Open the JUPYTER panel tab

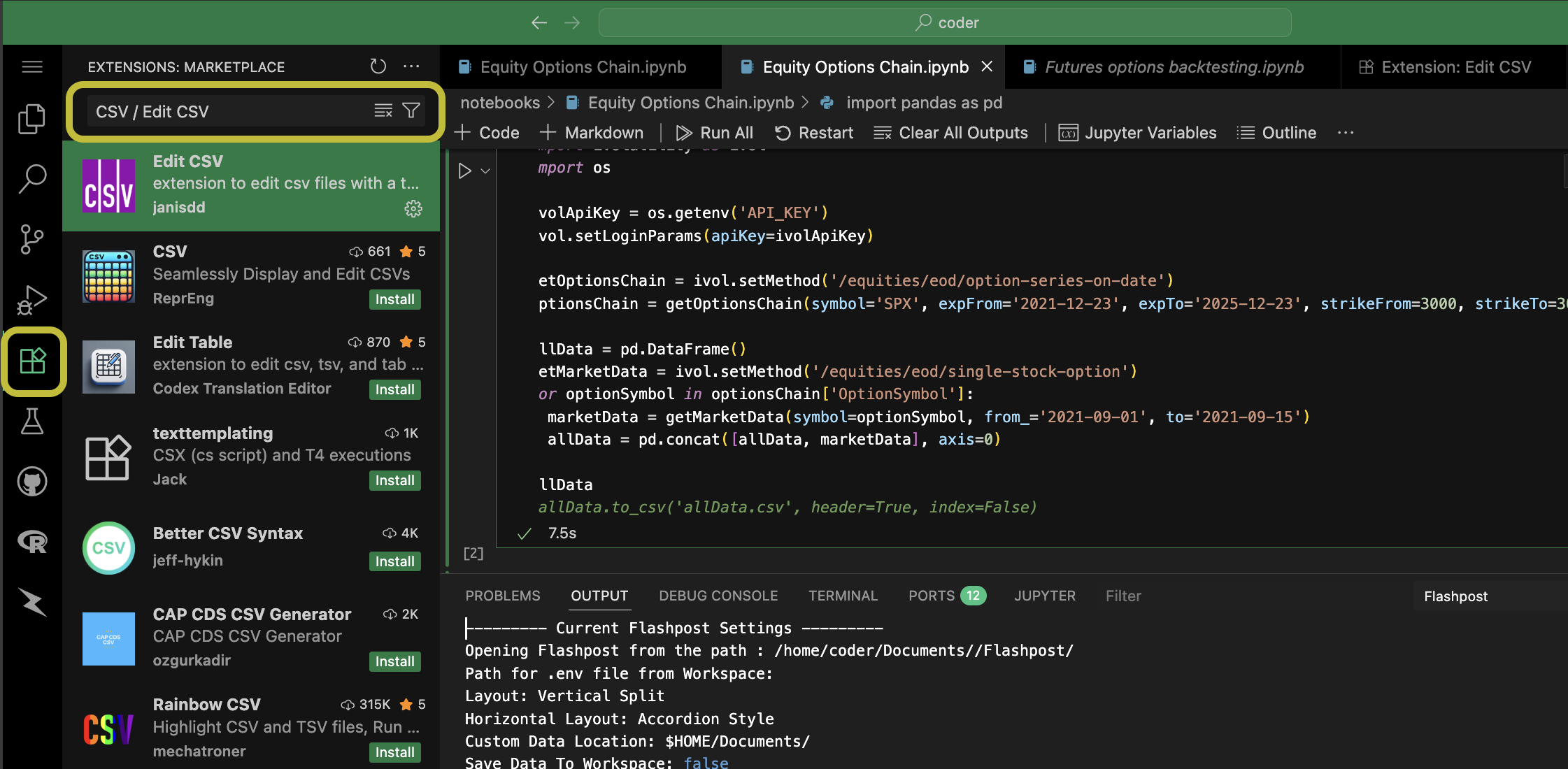tap(1045, 596)
